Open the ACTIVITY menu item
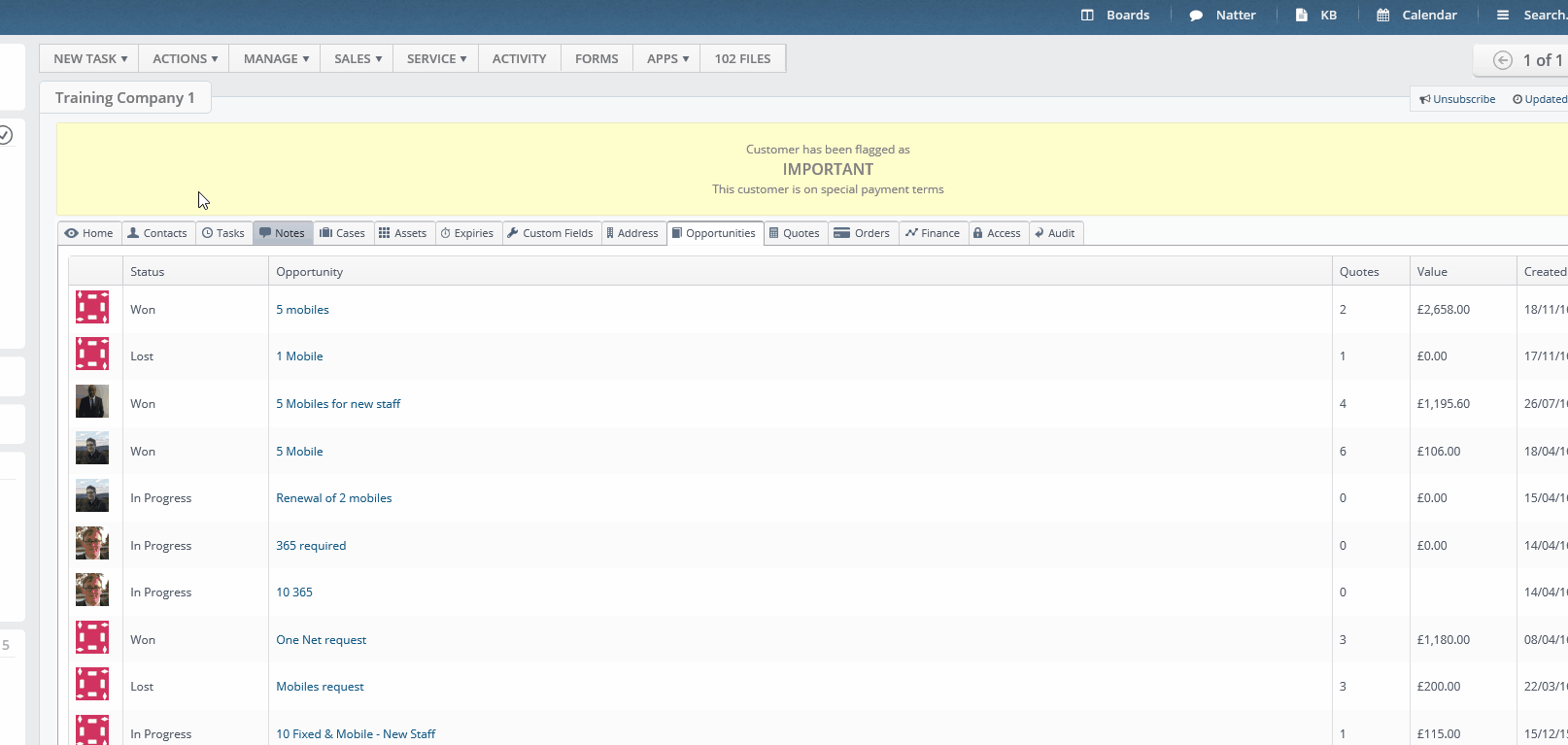 tap(520, 58)
